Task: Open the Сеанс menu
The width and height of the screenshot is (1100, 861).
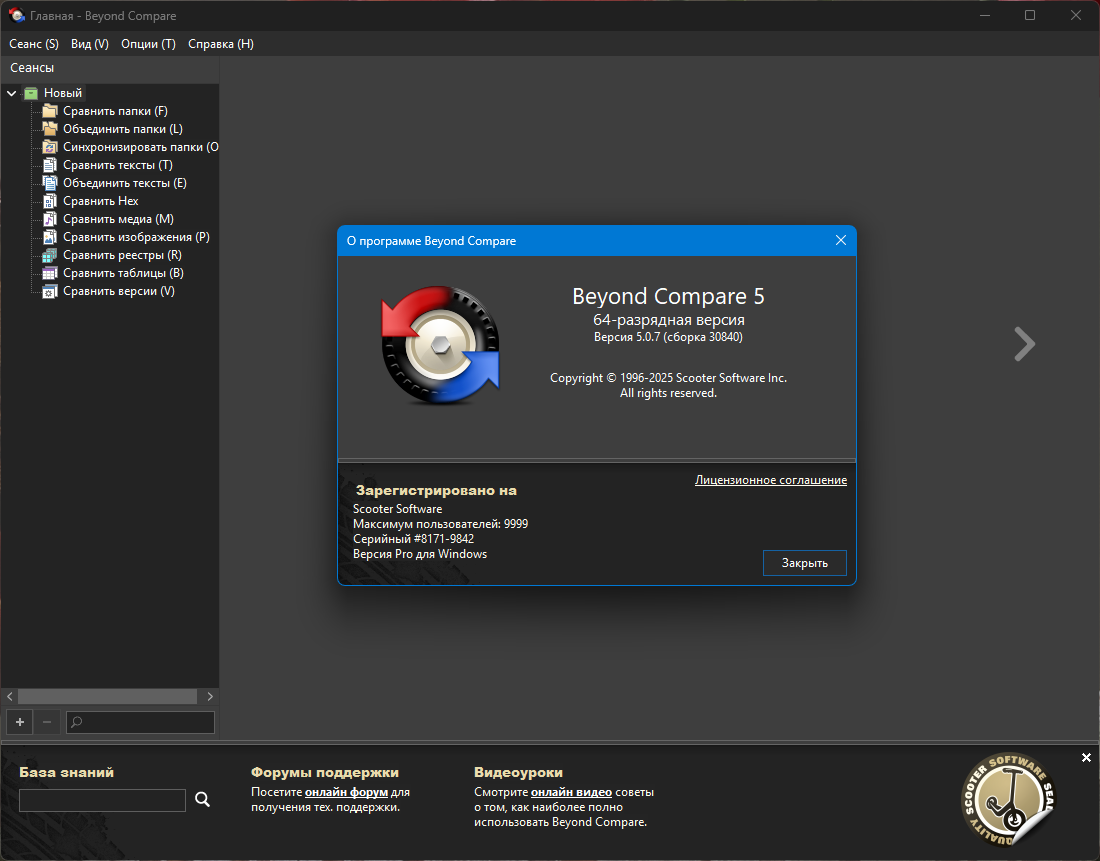Action: pyautogui.click(x=34, y=44)
